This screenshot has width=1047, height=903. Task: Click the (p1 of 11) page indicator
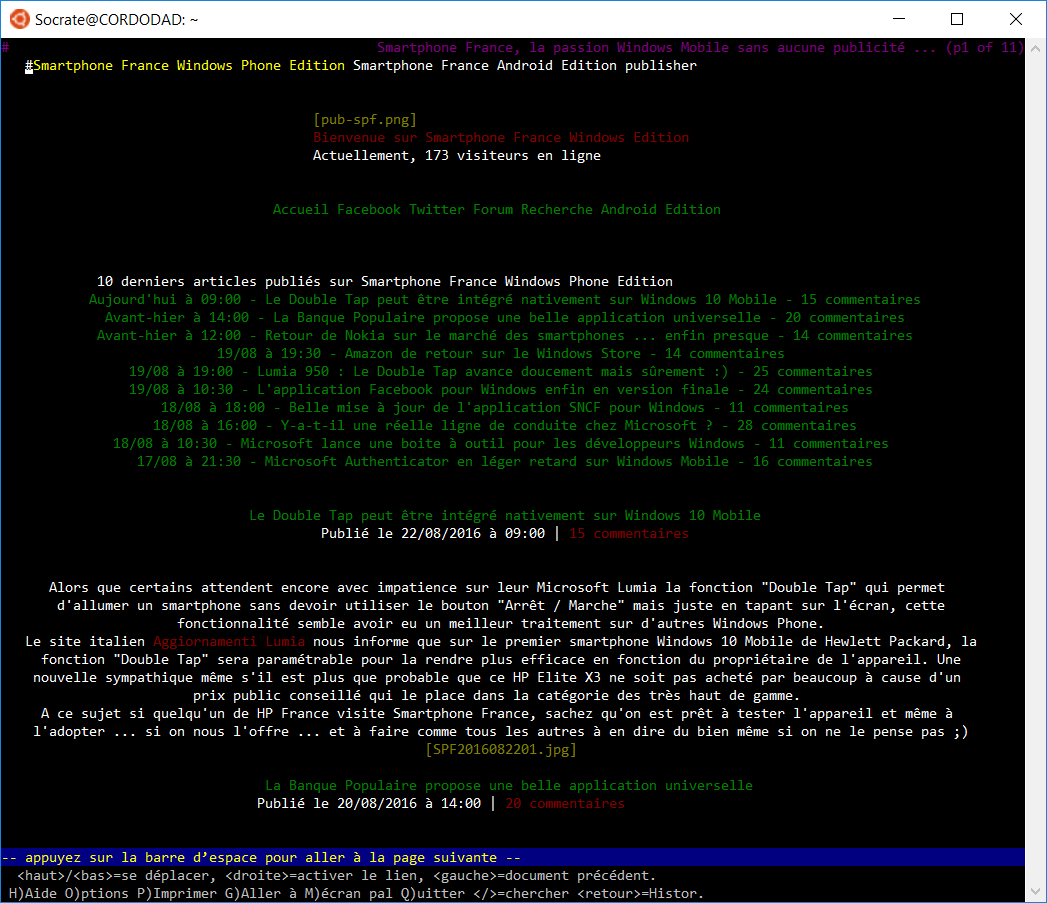[x=985, y=47]
